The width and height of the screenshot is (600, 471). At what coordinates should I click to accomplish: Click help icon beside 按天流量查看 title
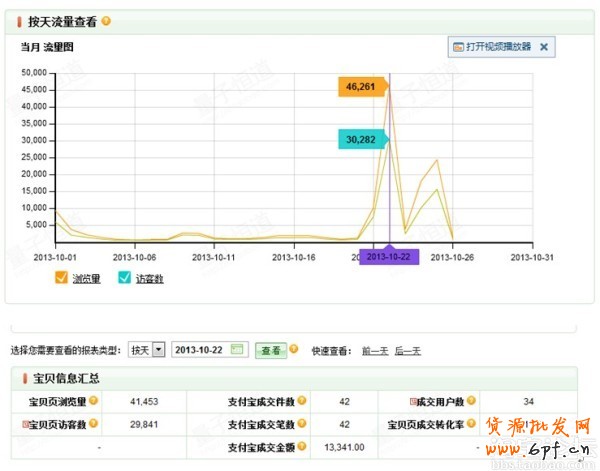click(107, 21)
